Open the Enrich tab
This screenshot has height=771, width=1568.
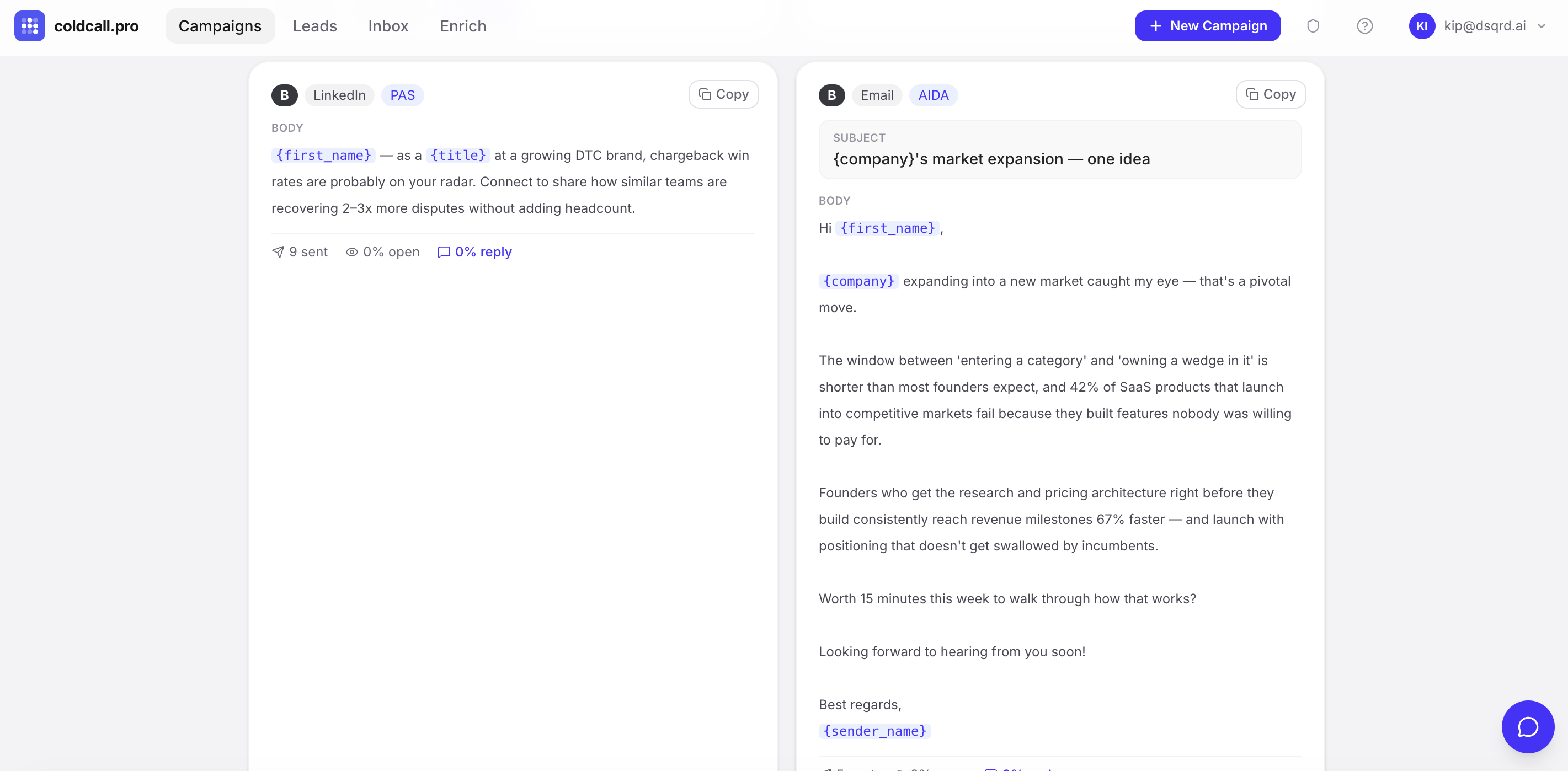pyautogui.click(x=462, y=25)
